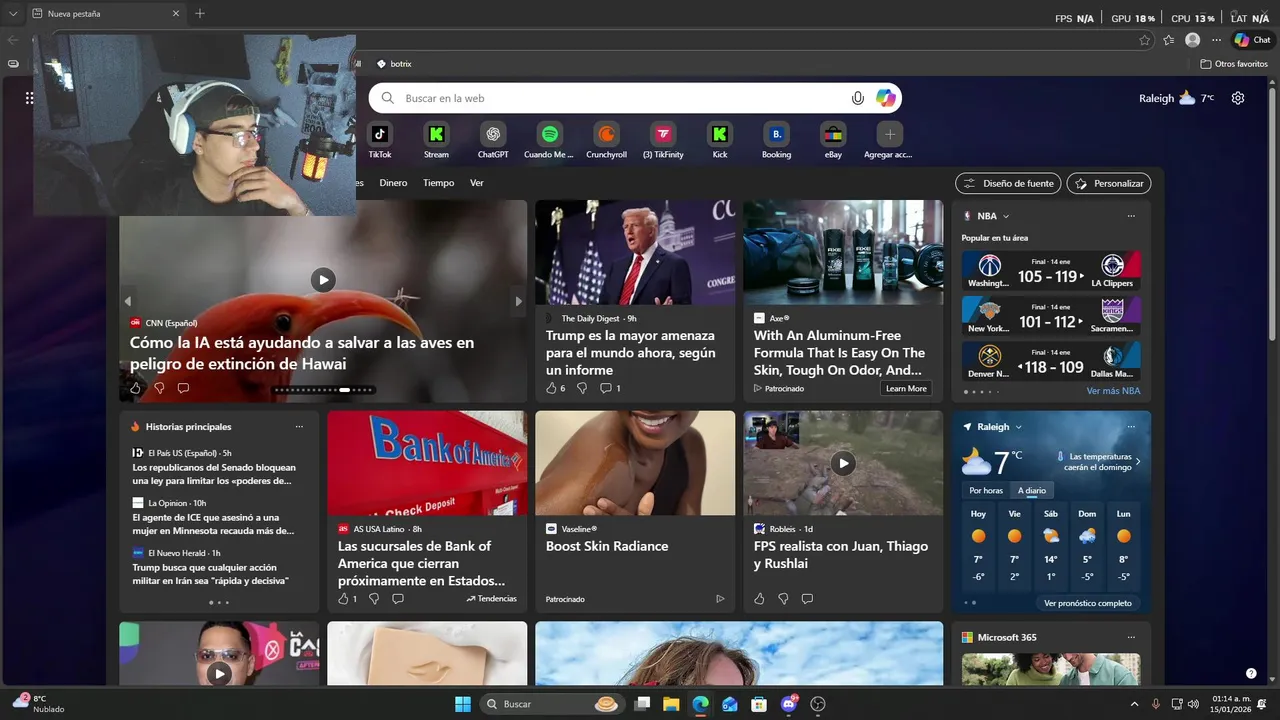Screen dimensions: 1280x720
Task: Open Washington vs LA Clippers score
Action: click(1051, 270)
